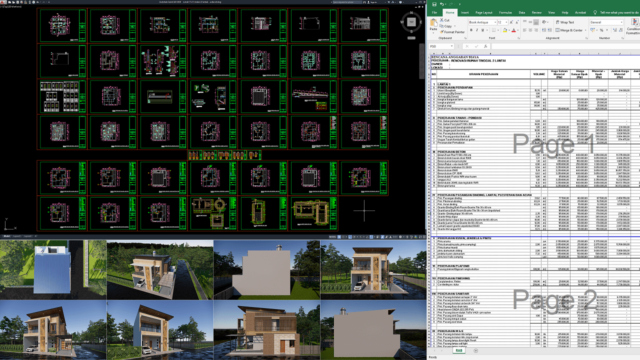Click the Accounting Number Format icon
Viewport: 640px width, 360px height.
coord(593,30)
